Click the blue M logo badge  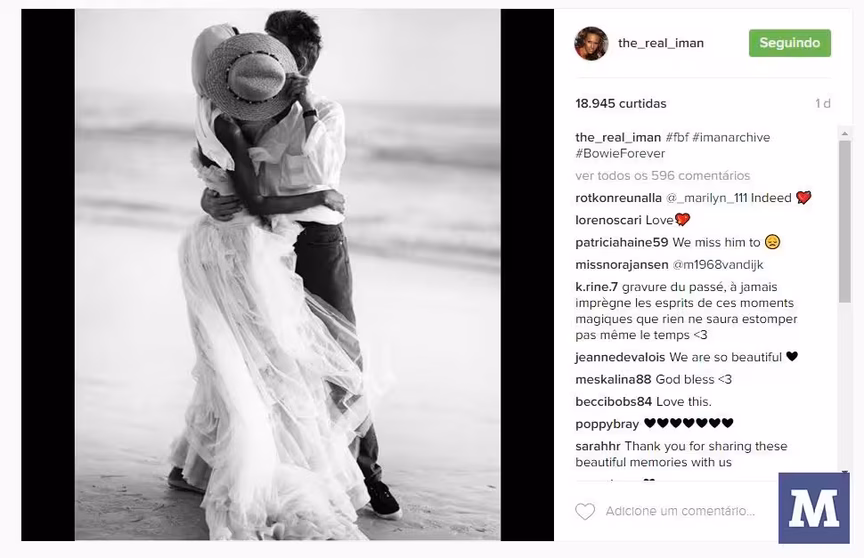point(814,508)
